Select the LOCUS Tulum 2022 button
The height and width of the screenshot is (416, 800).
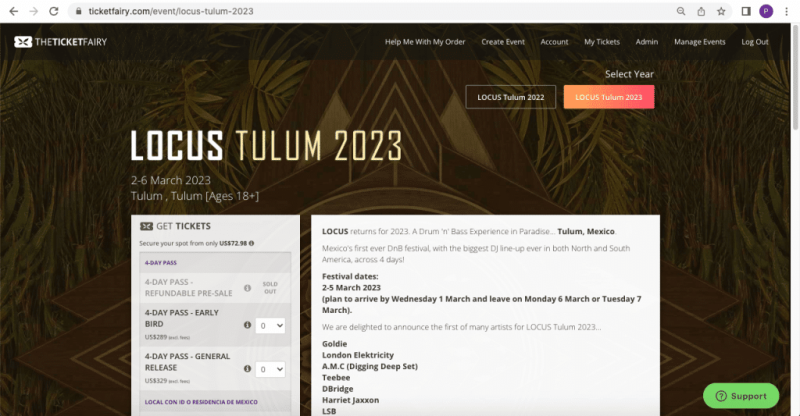(511, 97)
